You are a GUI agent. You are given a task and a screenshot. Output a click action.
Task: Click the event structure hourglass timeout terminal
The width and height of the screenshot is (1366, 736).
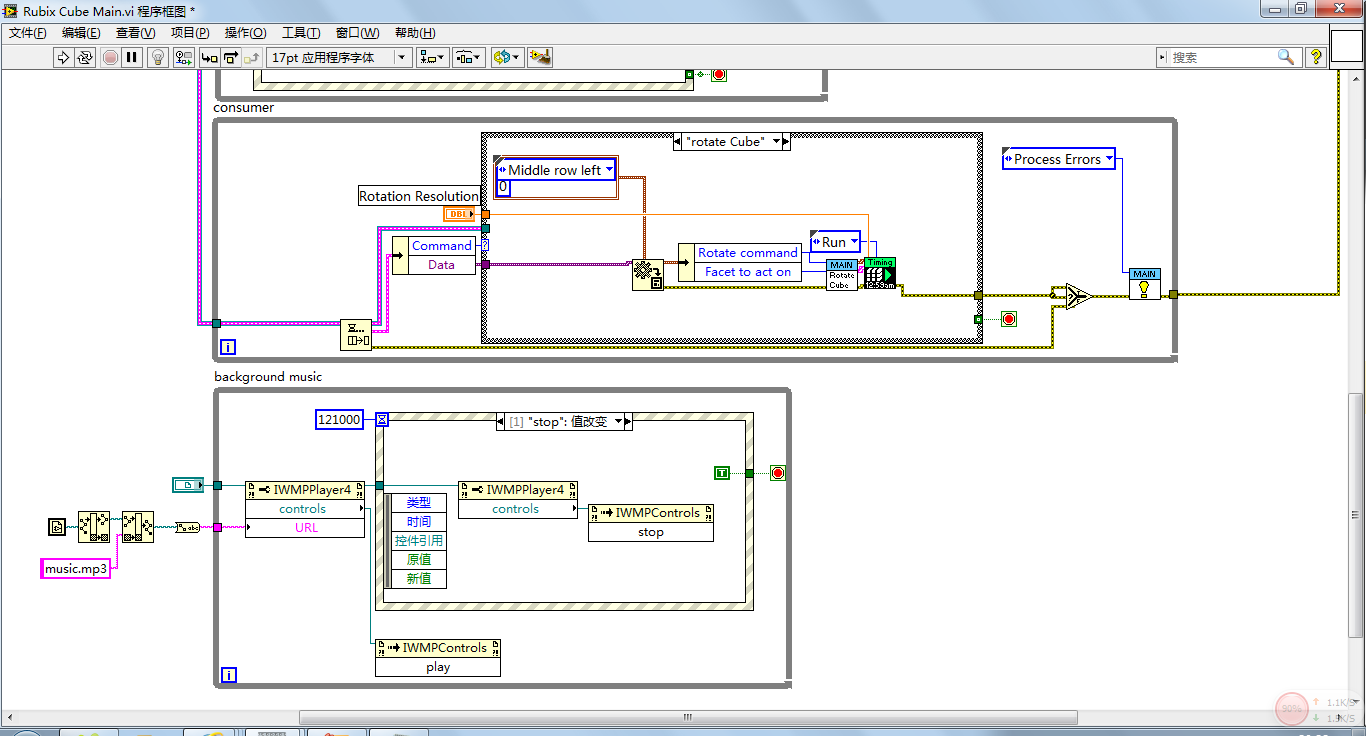tap(382, 420)
